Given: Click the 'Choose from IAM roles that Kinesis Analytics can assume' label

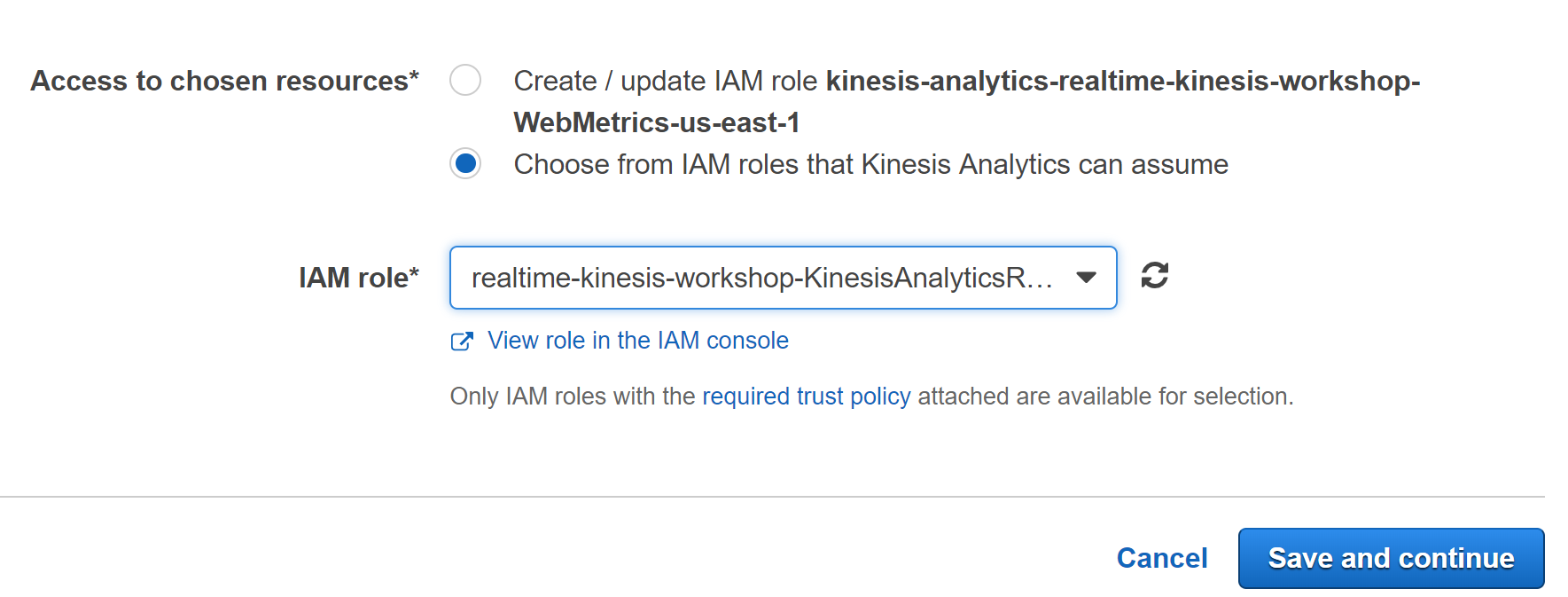Looking at the screenshot, I should coord(870,164).
